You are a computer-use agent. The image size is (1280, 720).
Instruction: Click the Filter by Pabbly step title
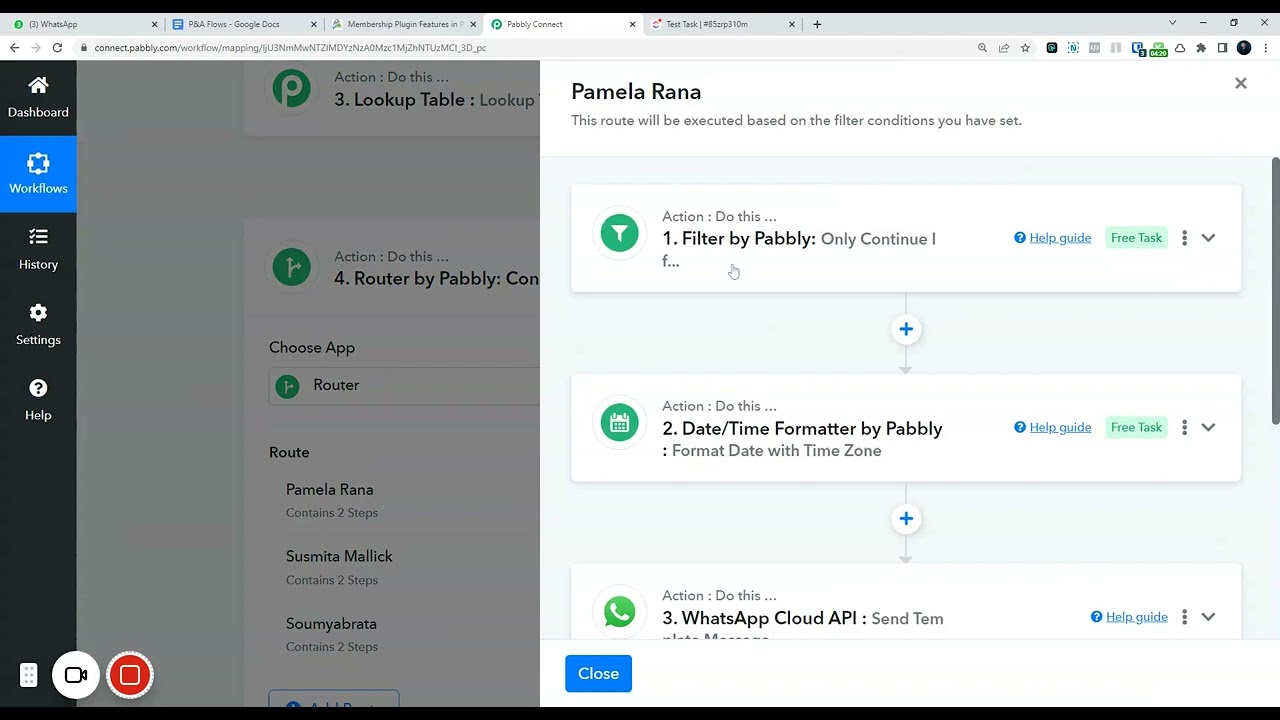(739, 239)
